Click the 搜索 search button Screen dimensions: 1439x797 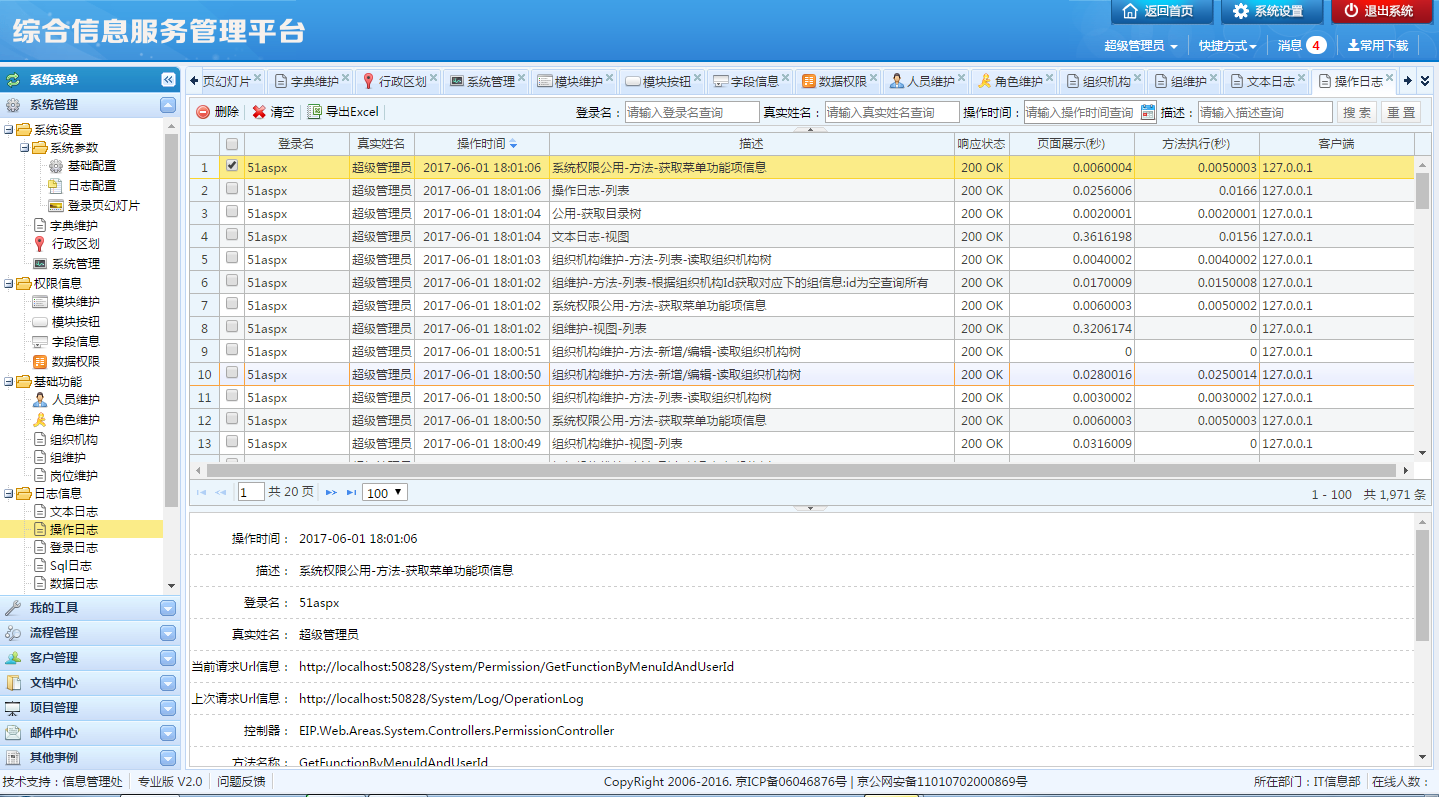[x=1357, y=112]
